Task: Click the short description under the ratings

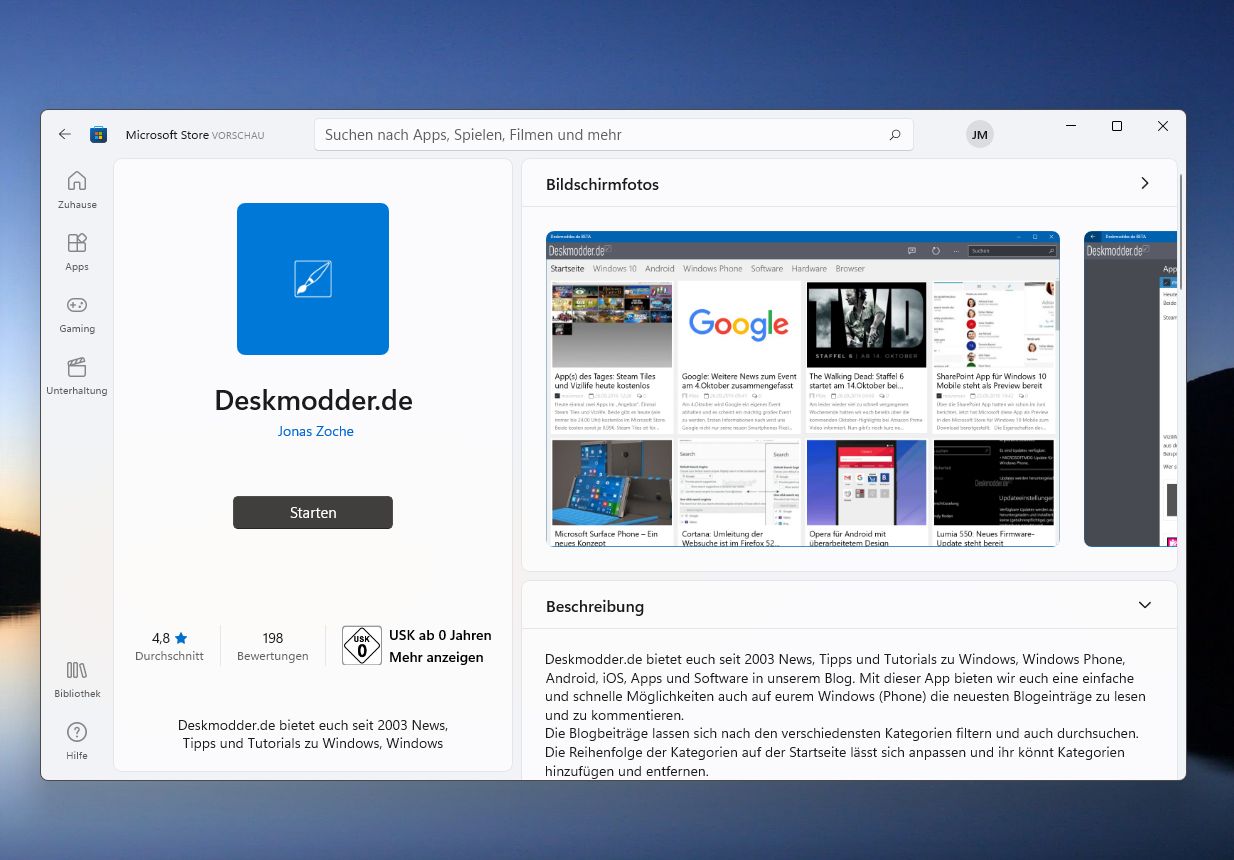Action: pos(313,734)
